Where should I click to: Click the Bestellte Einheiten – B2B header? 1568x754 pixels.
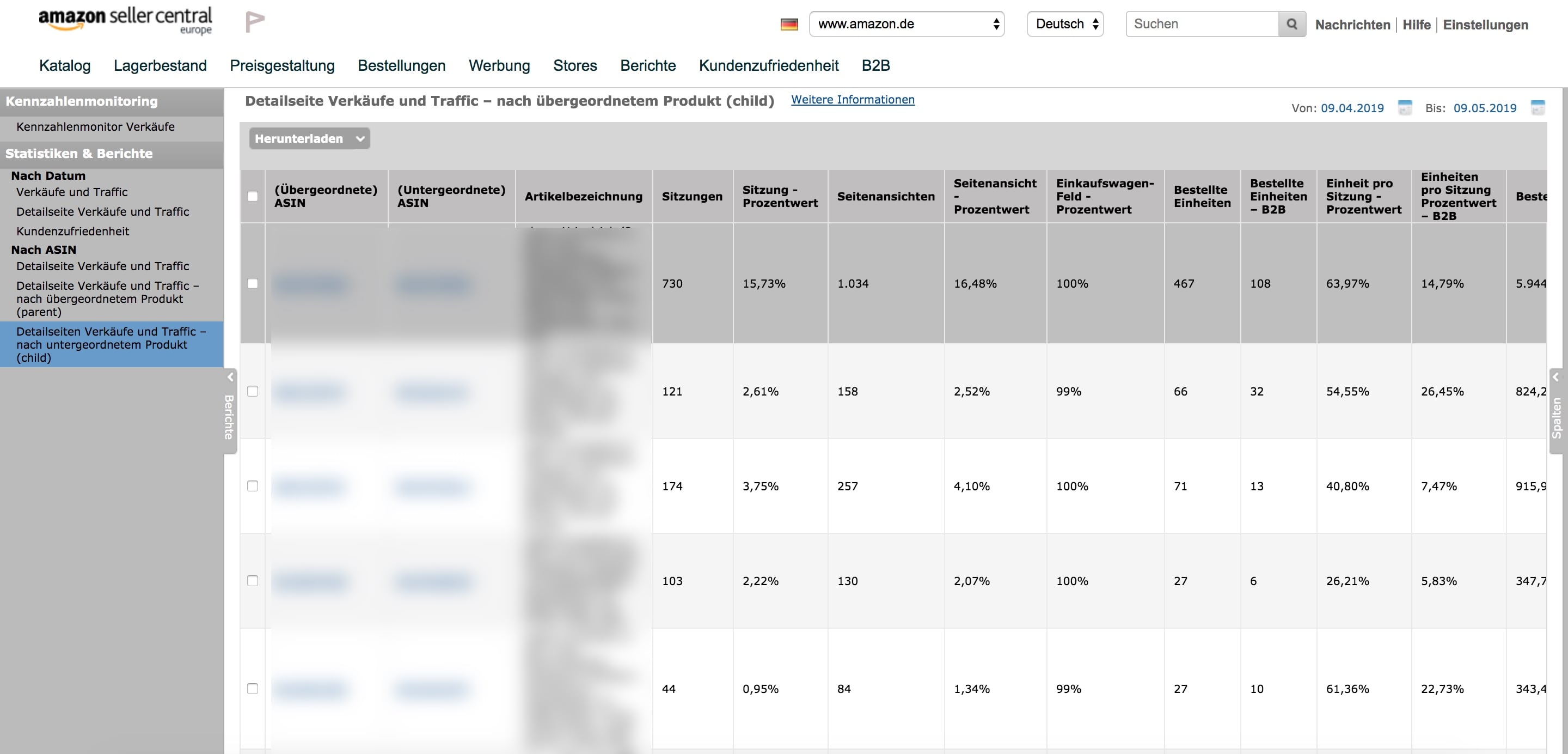[x=1278, y=196]
